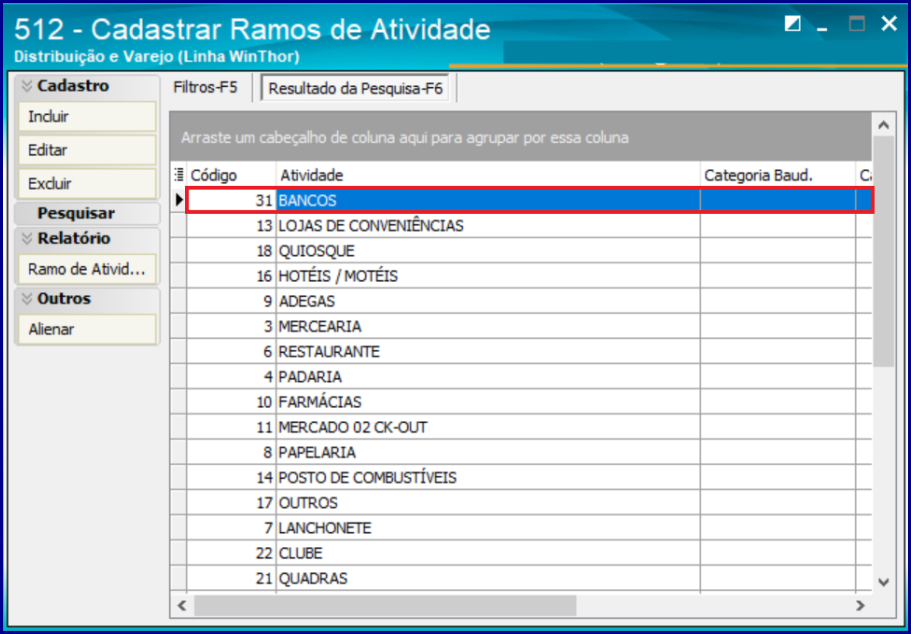Select the PADARIA row
This screenshot has width=911, height=634.
point(529,377)
